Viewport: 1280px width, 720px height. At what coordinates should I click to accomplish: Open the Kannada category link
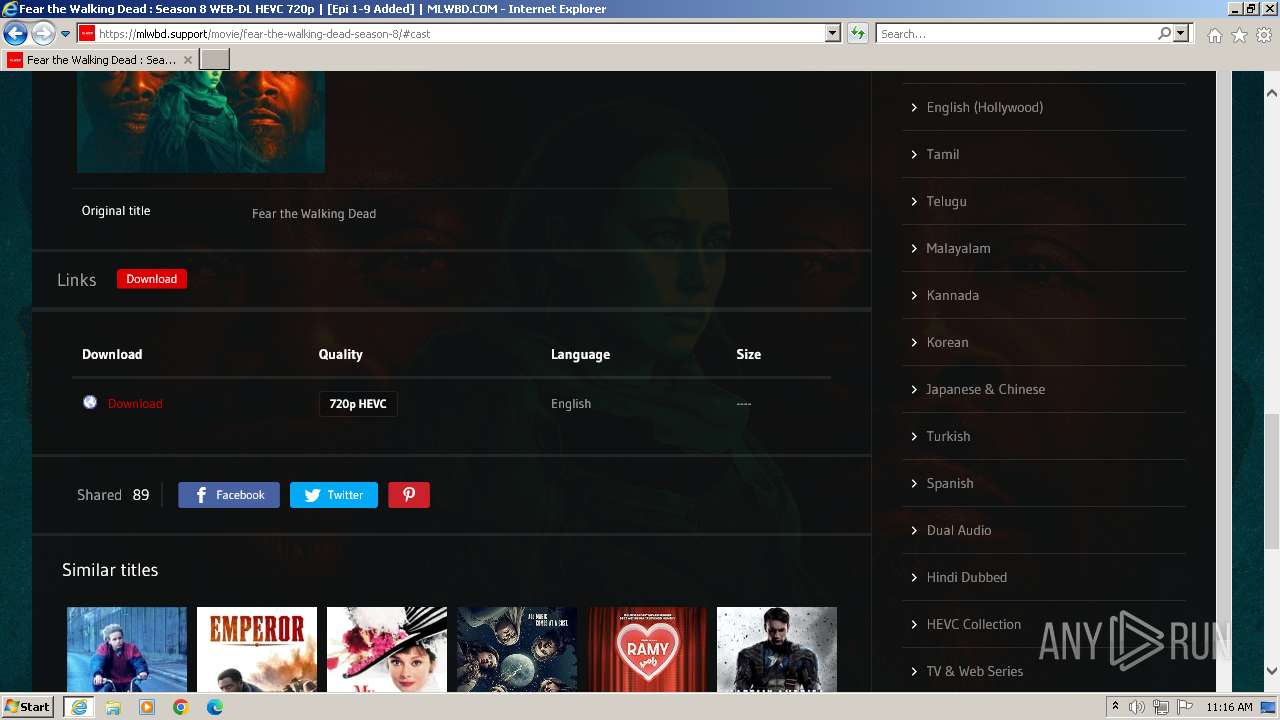tap(953, 295)
